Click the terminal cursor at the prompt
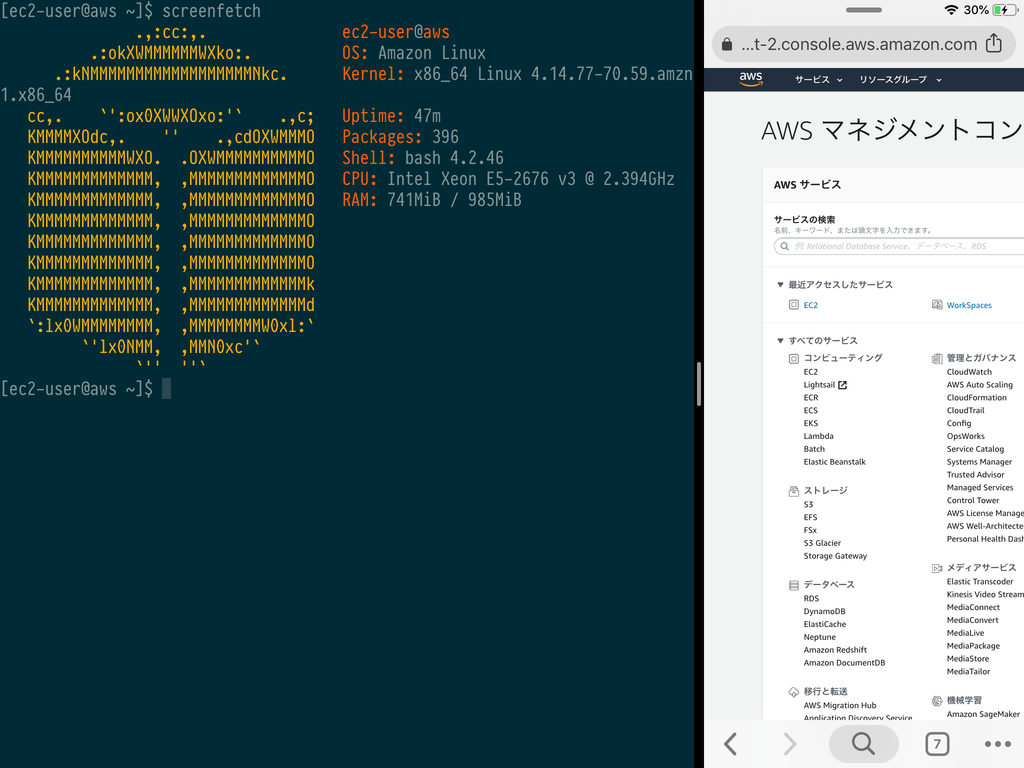Screen dimensions: 1024x768 tap(167, 389)
